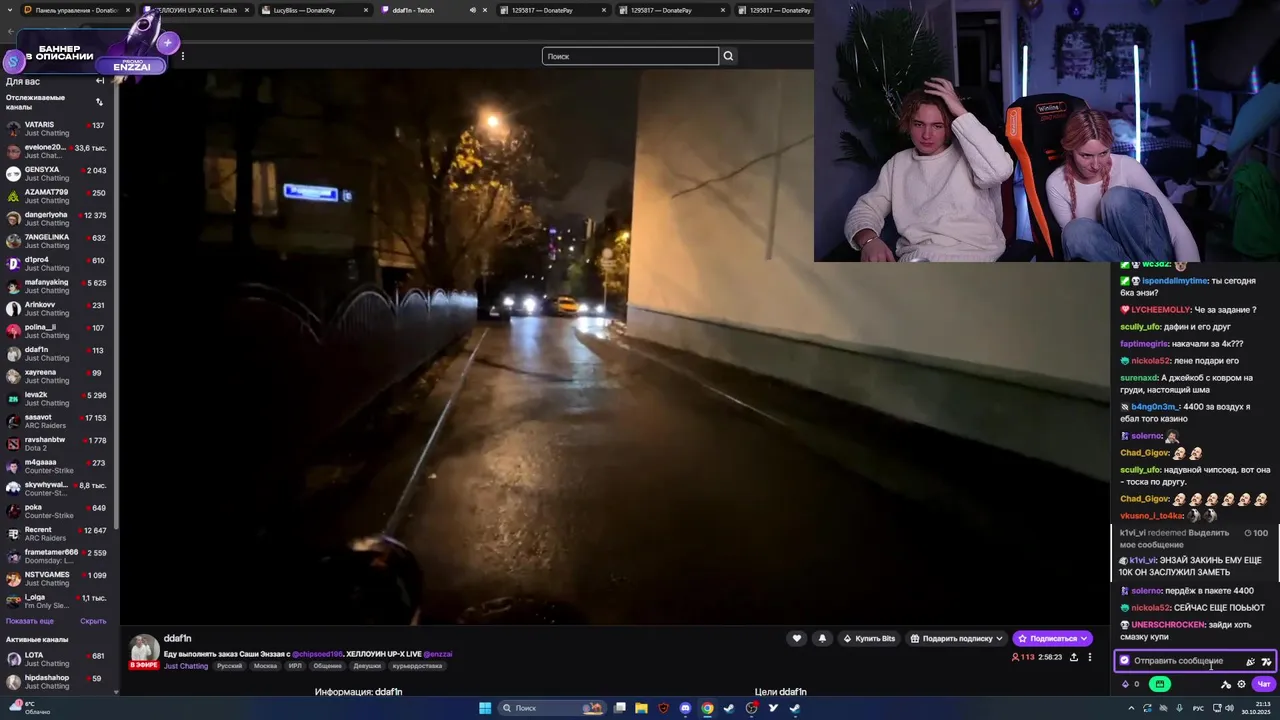
Task: Open Arinkovv channel avatar
Action: [x=13, y=309]
